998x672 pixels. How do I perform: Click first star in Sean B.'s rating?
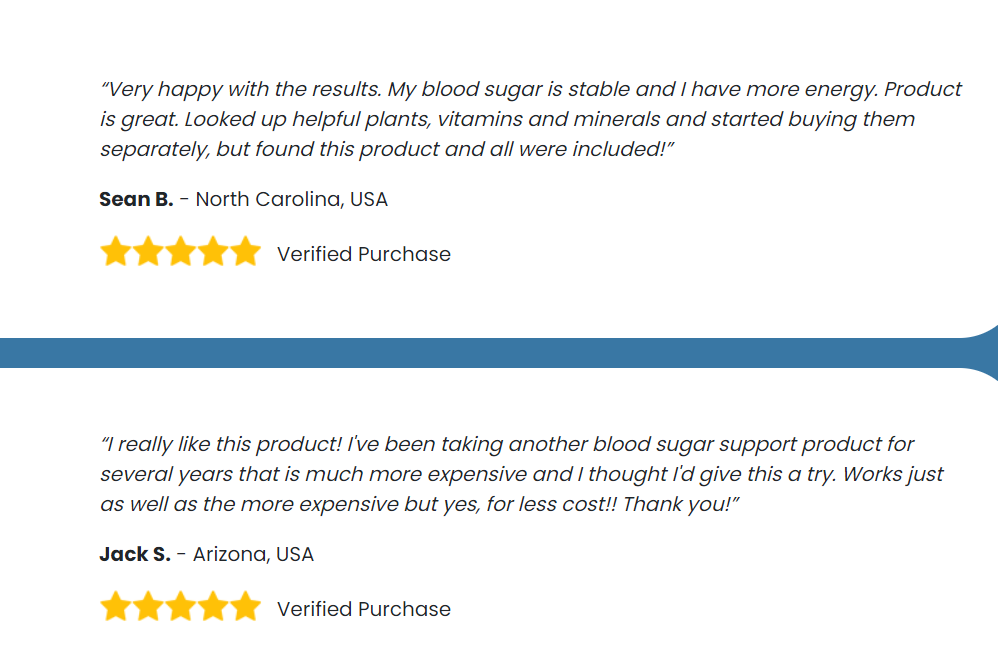click(x=116, y=251)
